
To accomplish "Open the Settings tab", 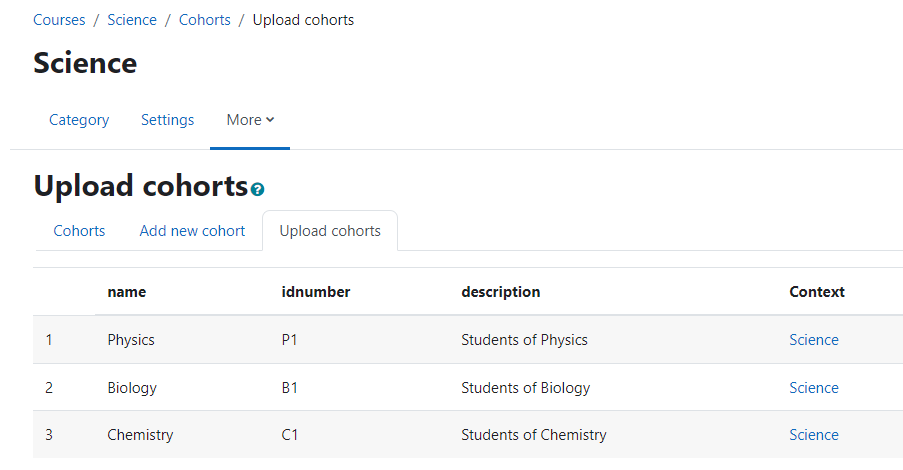I will point(168,120).
